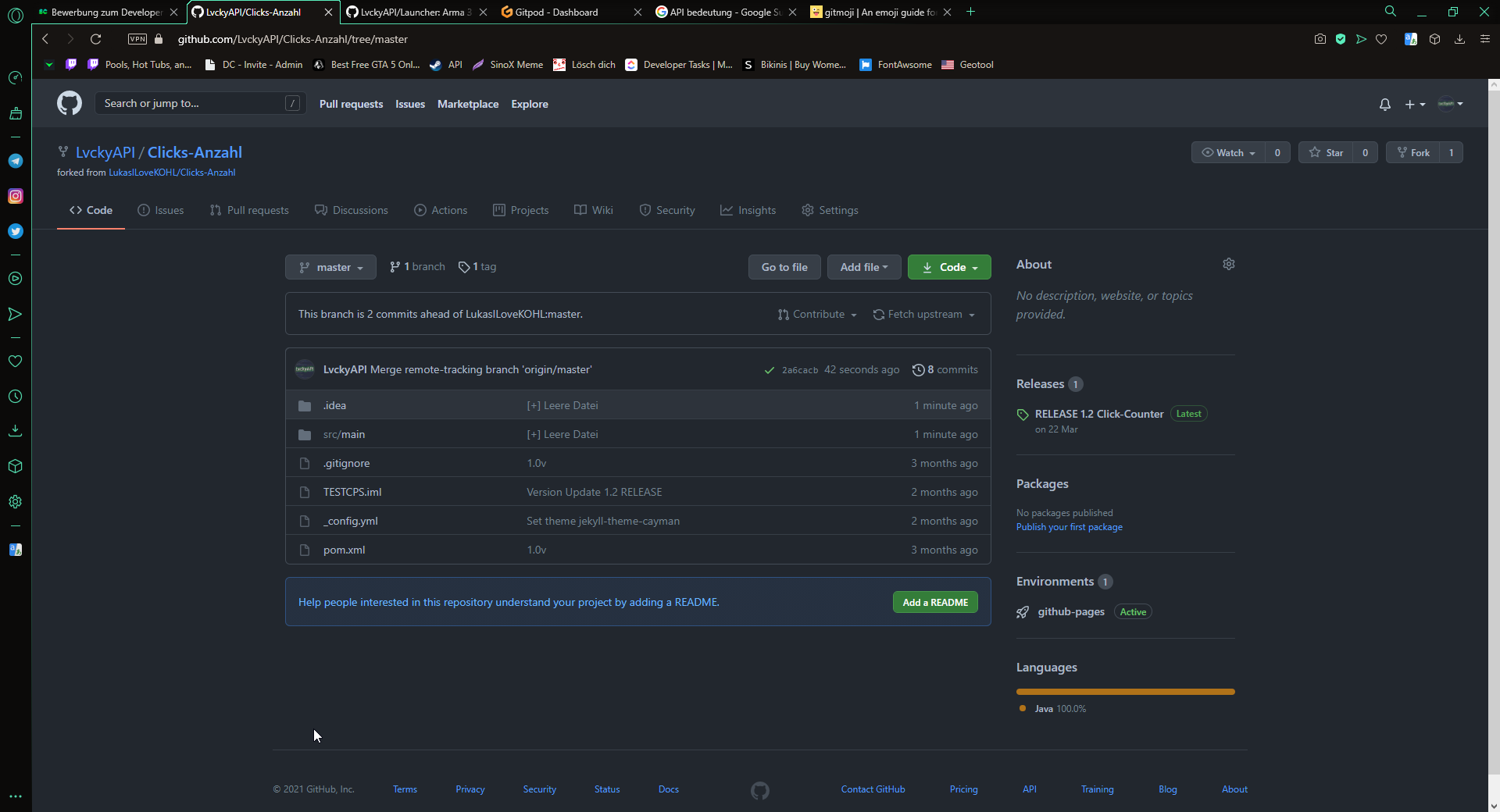Open the About section settings gear
Image resolution: width=1500 pixels, height=812 pixels.
tap(1228, 265)
